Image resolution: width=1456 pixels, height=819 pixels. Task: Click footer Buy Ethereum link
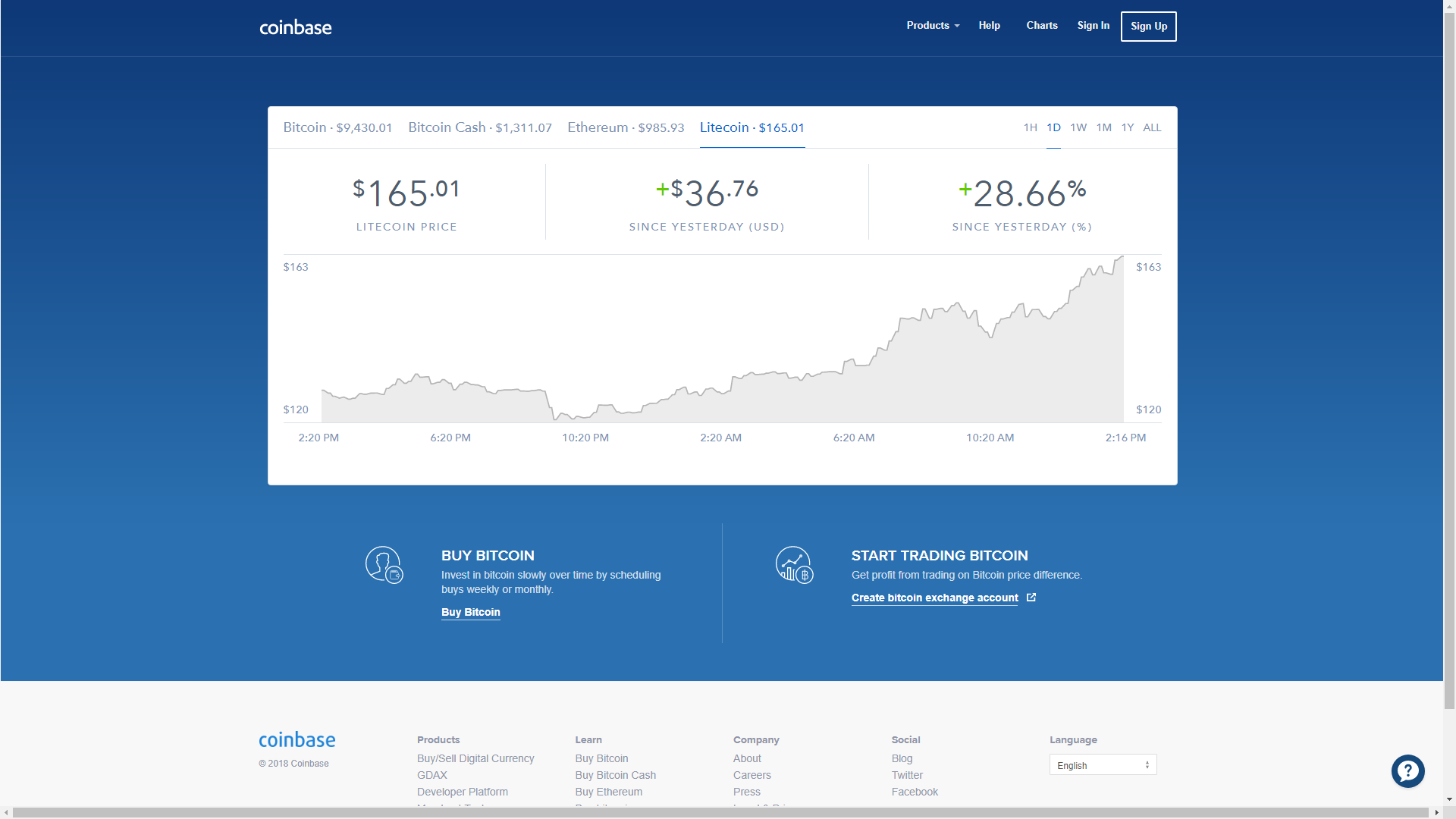608,792
